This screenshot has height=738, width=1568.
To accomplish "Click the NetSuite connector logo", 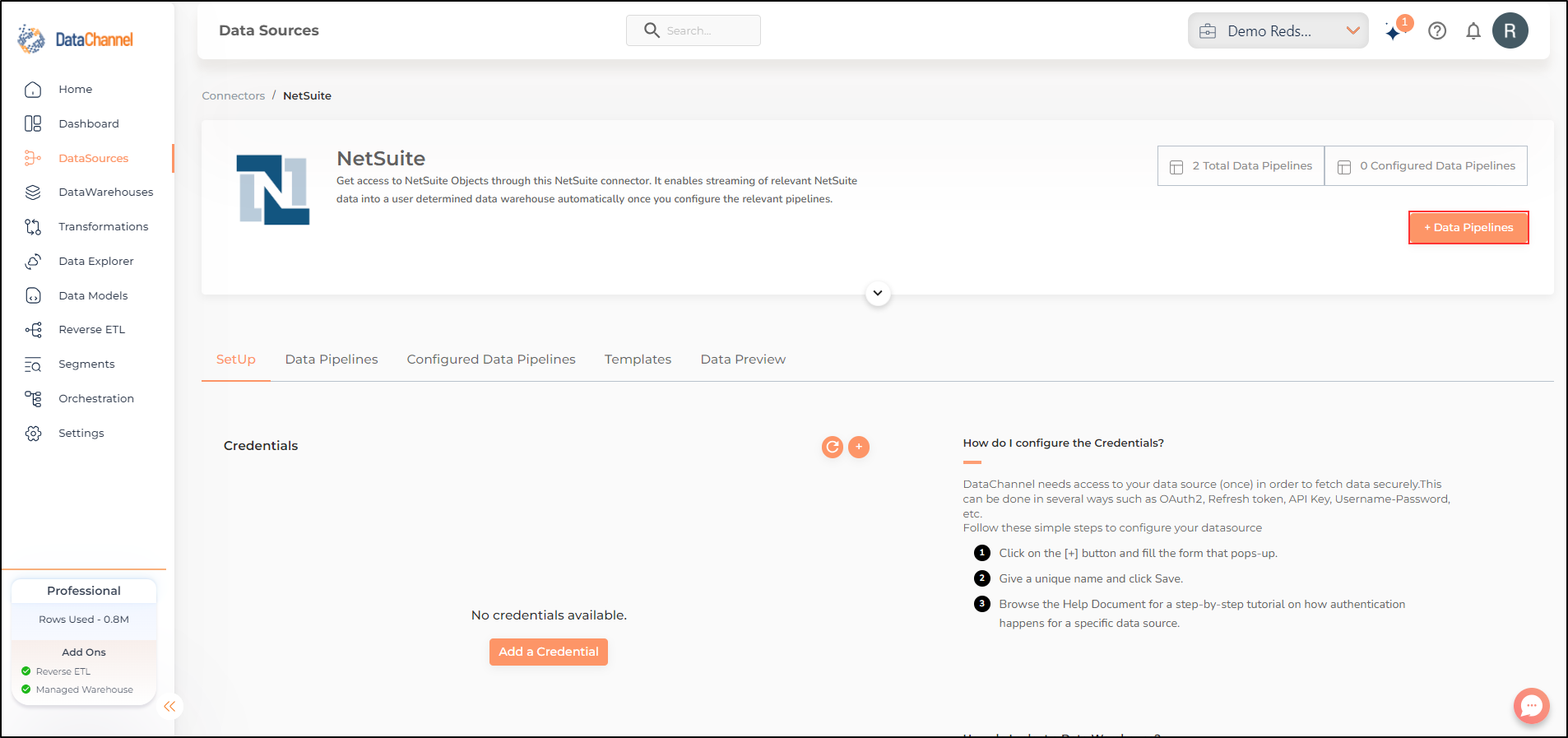I will click(273, 190).
